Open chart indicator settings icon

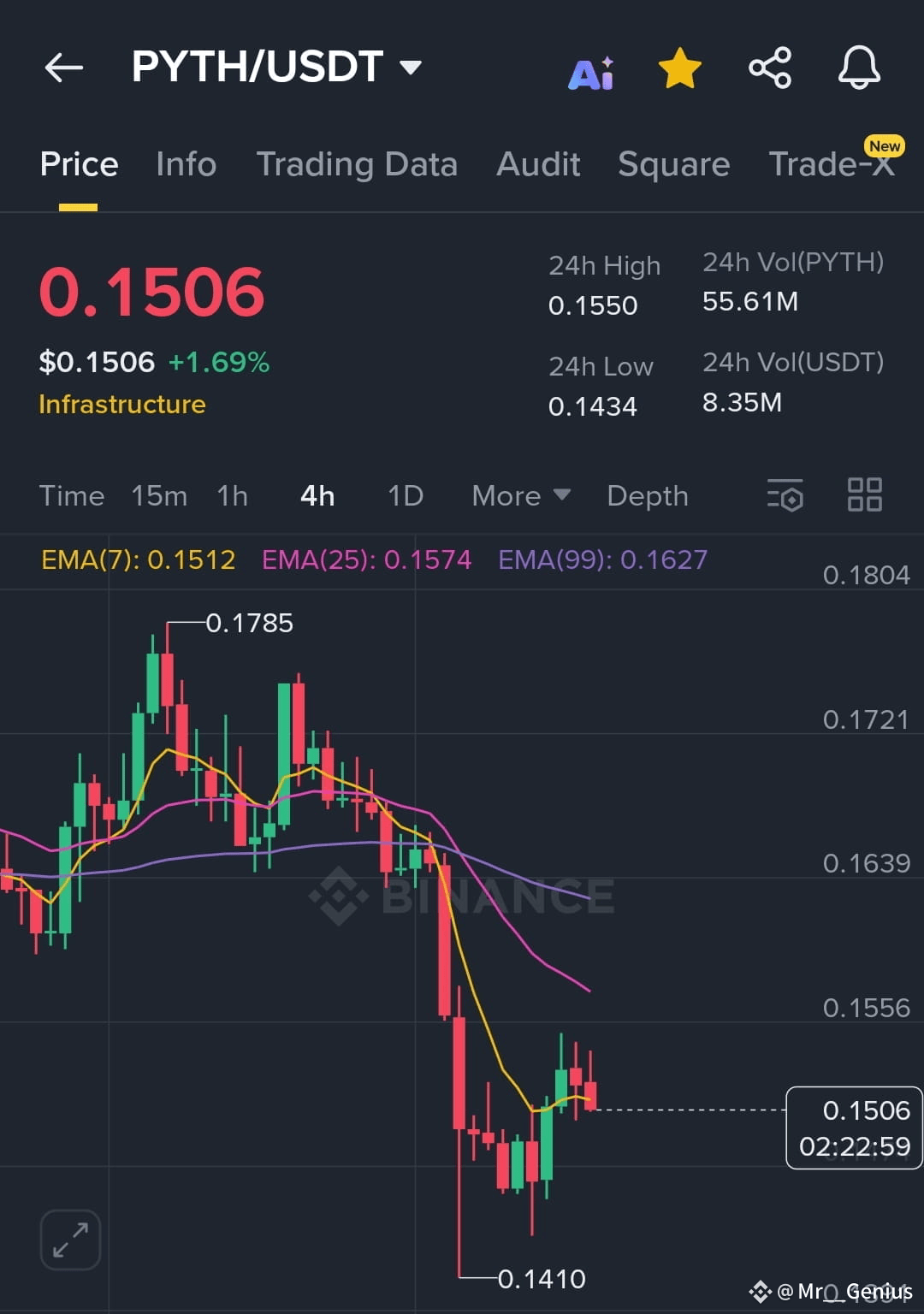point(785,495)
